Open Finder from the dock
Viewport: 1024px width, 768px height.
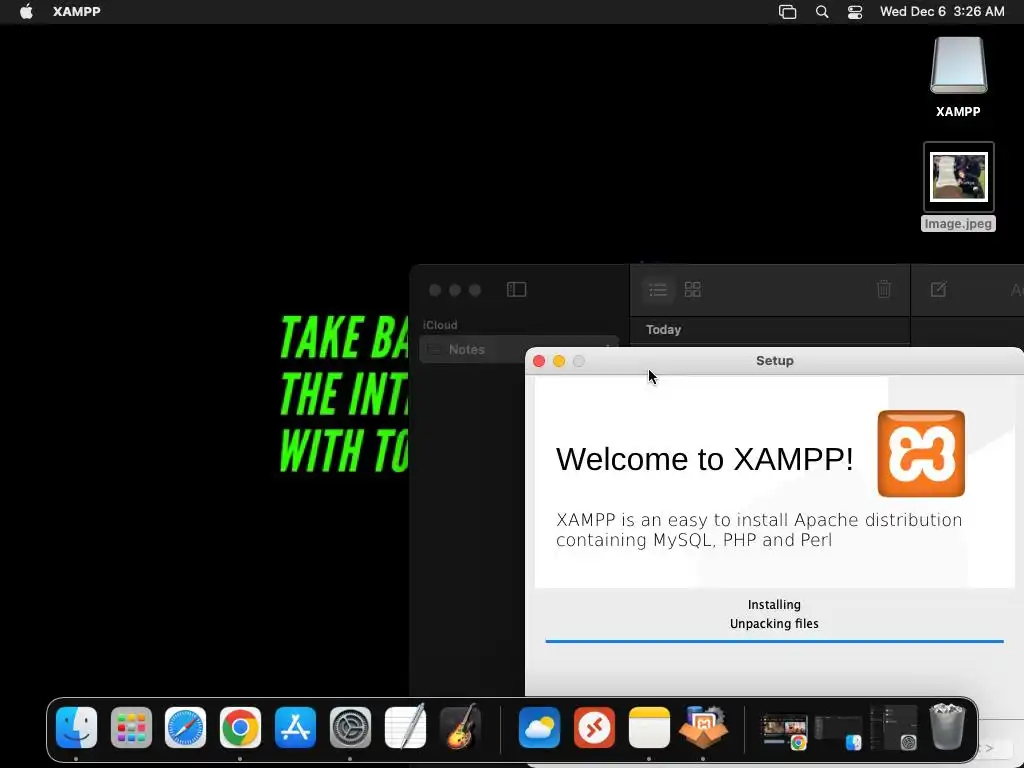pyautogui.click(x=76, y=728)
